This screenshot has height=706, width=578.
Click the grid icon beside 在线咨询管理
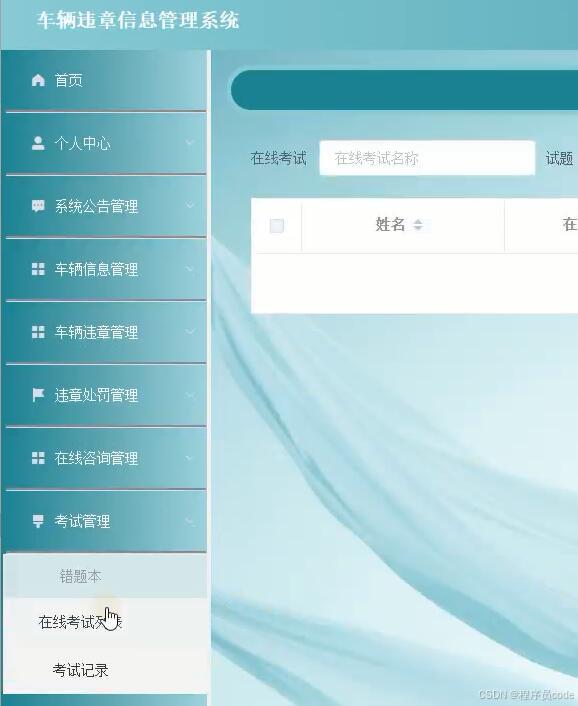(x=38, y=458)
